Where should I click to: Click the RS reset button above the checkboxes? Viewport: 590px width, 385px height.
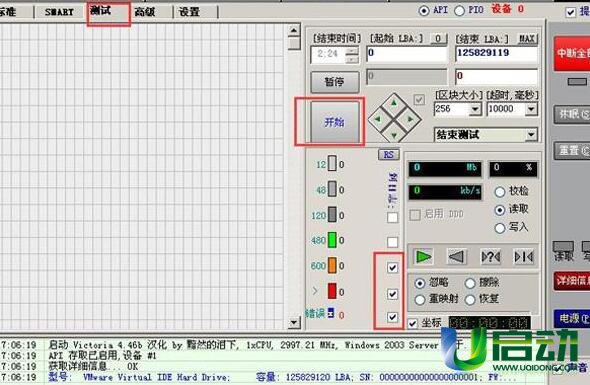(x=388, y=154)
